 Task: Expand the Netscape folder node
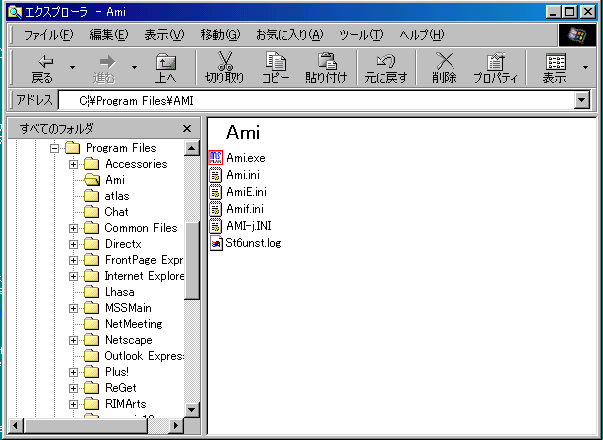pos(74,340)
